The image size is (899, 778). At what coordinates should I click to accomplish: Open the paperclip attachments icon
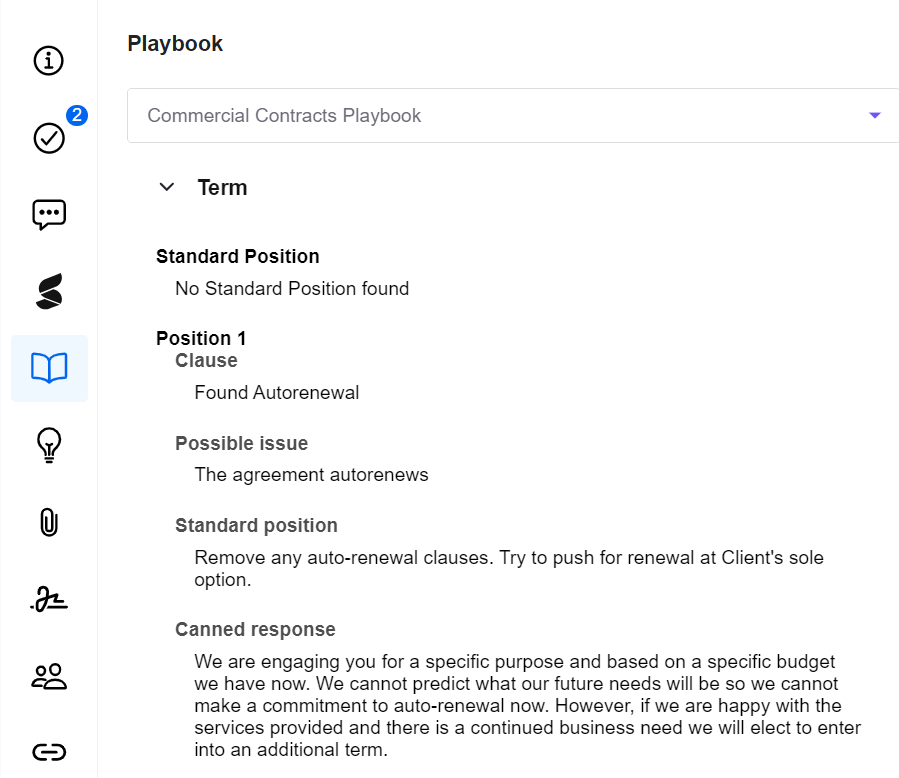[49, 521]
